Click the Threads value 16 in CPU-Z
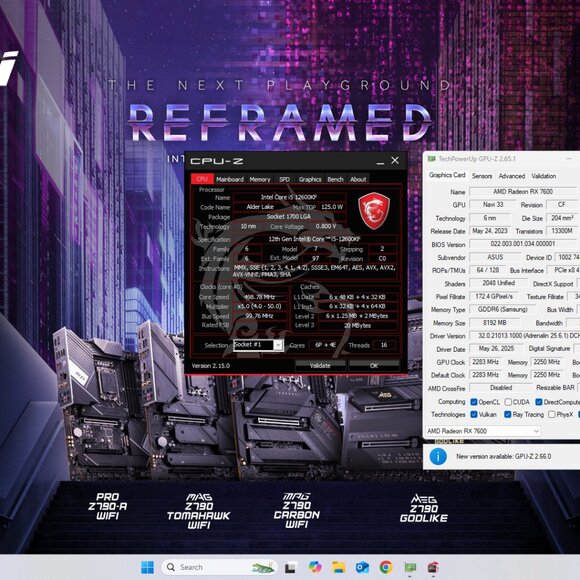This screenshot has width=580, height=580. 384,345
